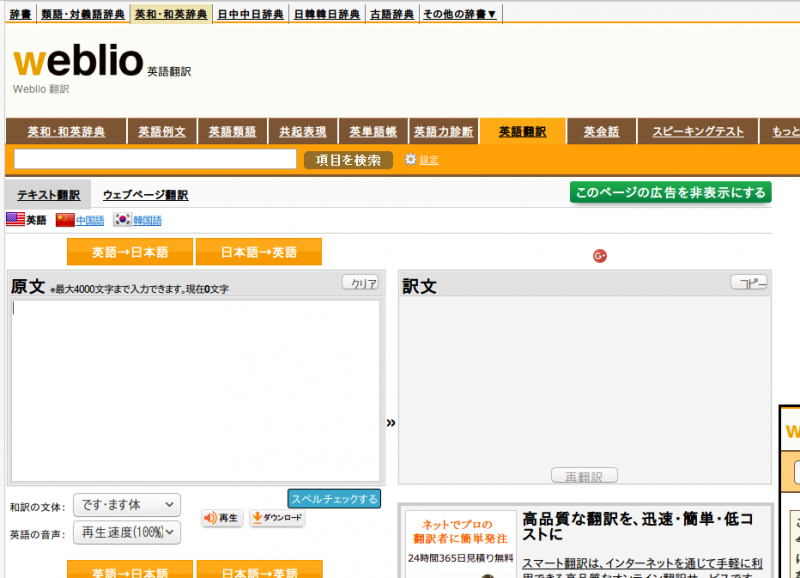Open 日中中日辞典 top tab
800x578 pixels.
pyautogui.click(x=250, y=14)
